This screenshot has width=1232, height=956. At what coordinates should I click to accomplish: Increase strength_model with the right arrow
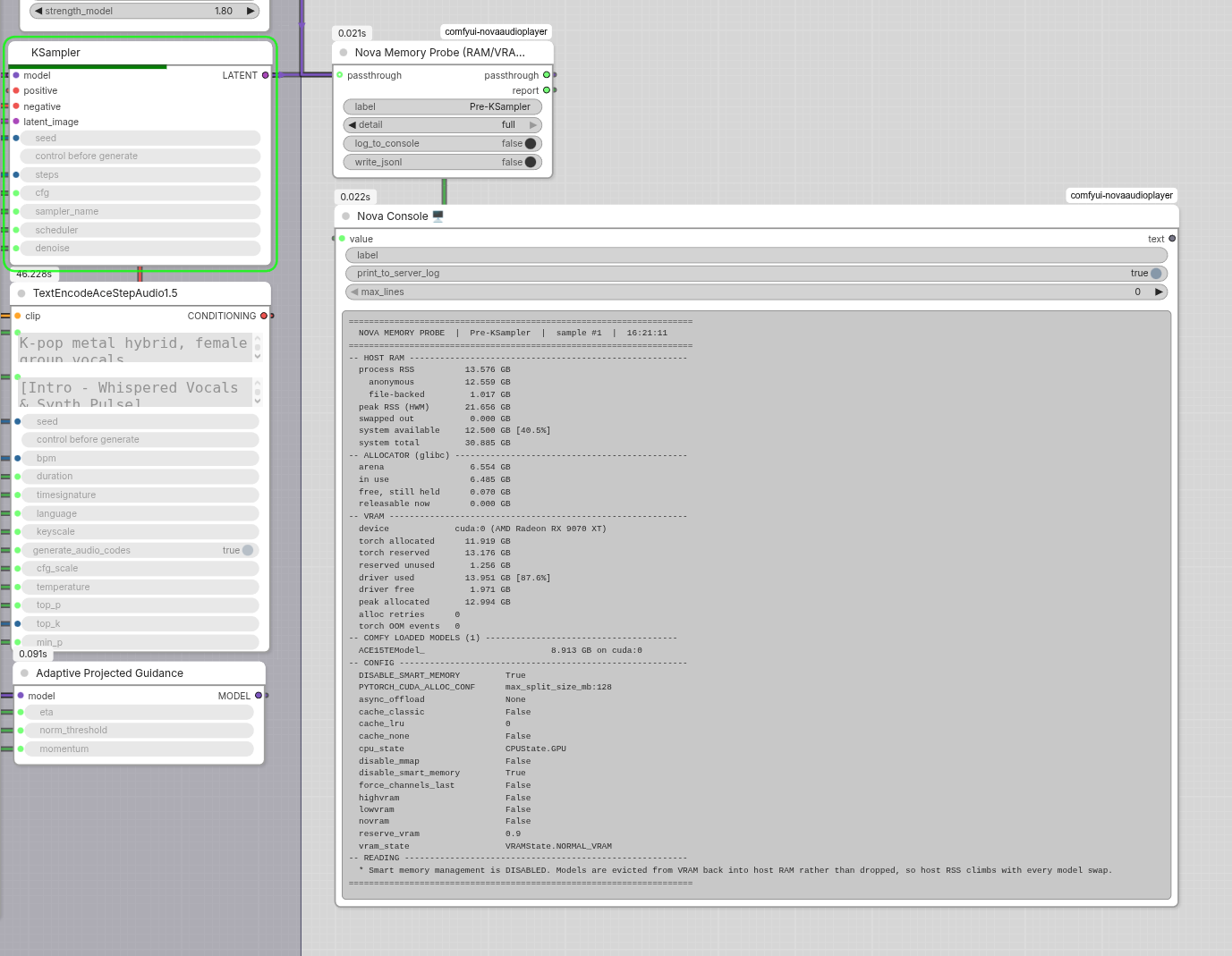[251, 11]
